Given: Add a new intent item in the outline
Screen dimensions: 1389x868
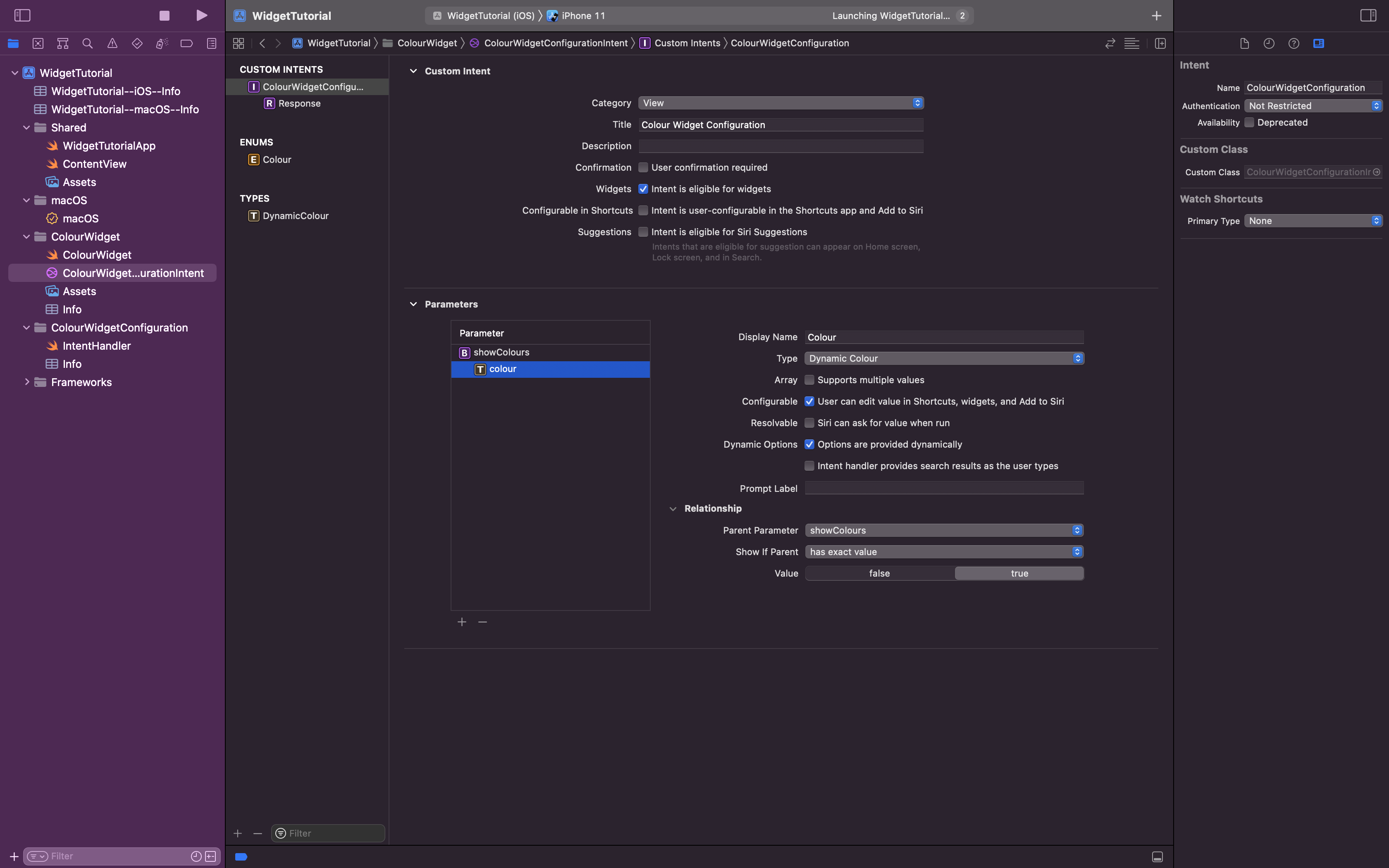Looking at the screenshot, I should [x=238, y=833].
